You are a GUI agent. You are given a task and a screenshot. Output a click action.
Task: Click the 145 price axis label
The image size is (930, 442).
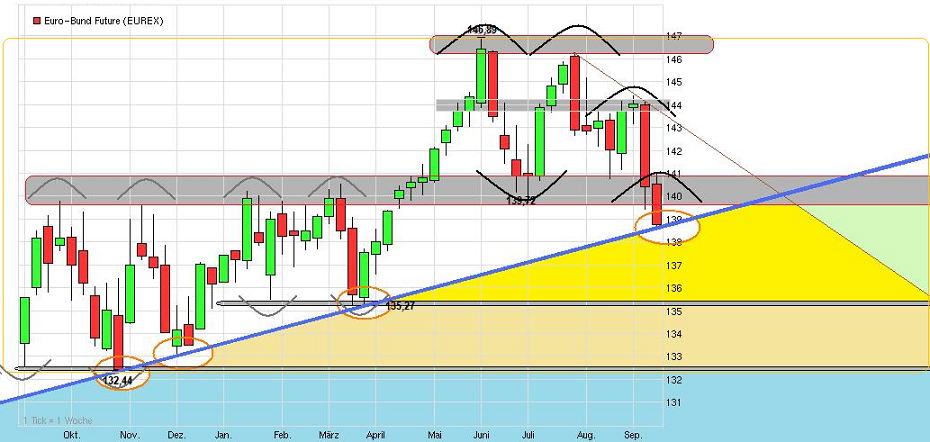(675, 82)
